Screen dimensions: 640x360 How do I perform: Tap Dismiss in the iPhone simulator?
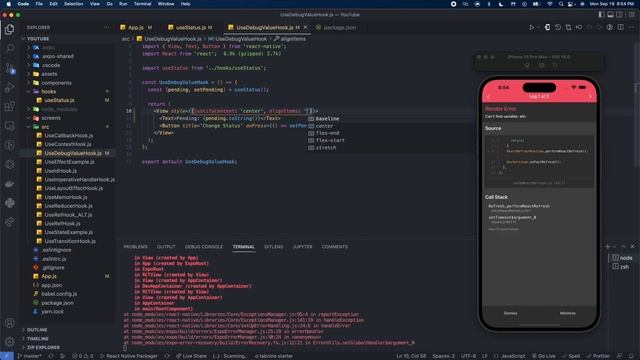coord(510,313)
